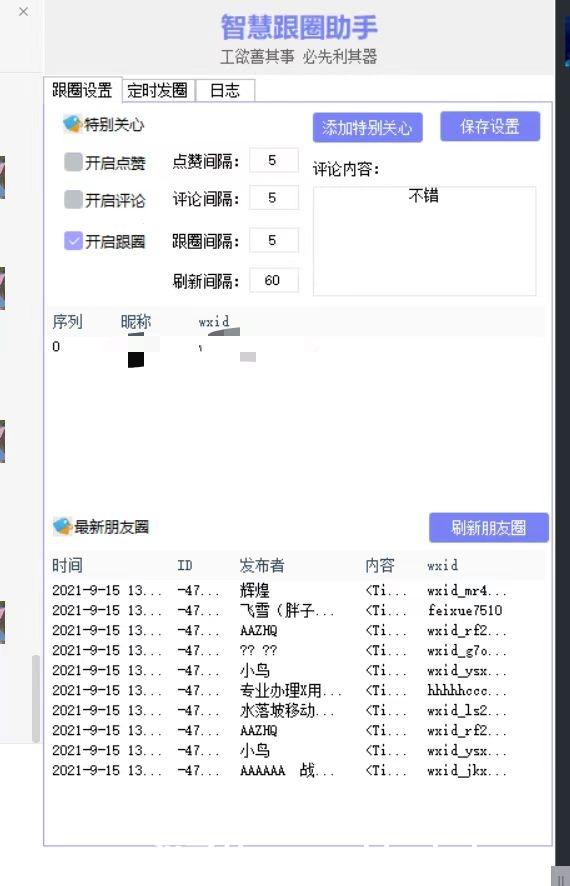Open the 日志 tab
Image resolution: width=570 pixels, height=886 pixels.
[225, 90]
